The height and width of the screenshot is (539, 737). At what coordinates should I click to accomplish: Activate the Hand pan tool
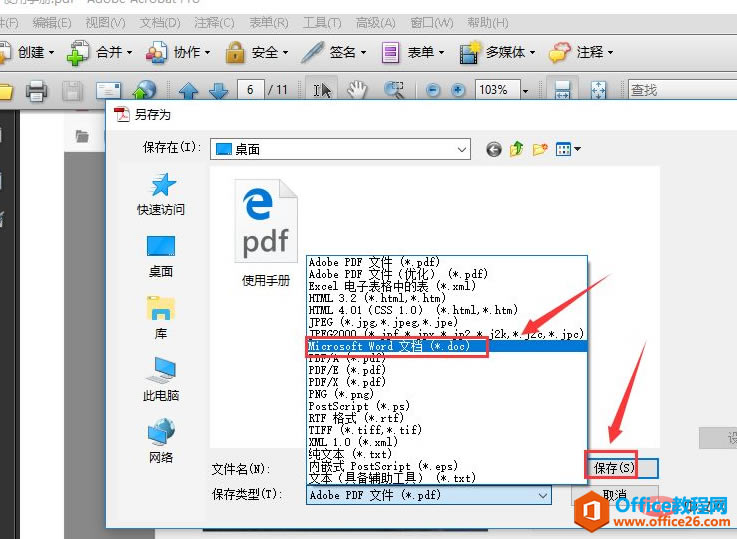[x=357, y=90]
